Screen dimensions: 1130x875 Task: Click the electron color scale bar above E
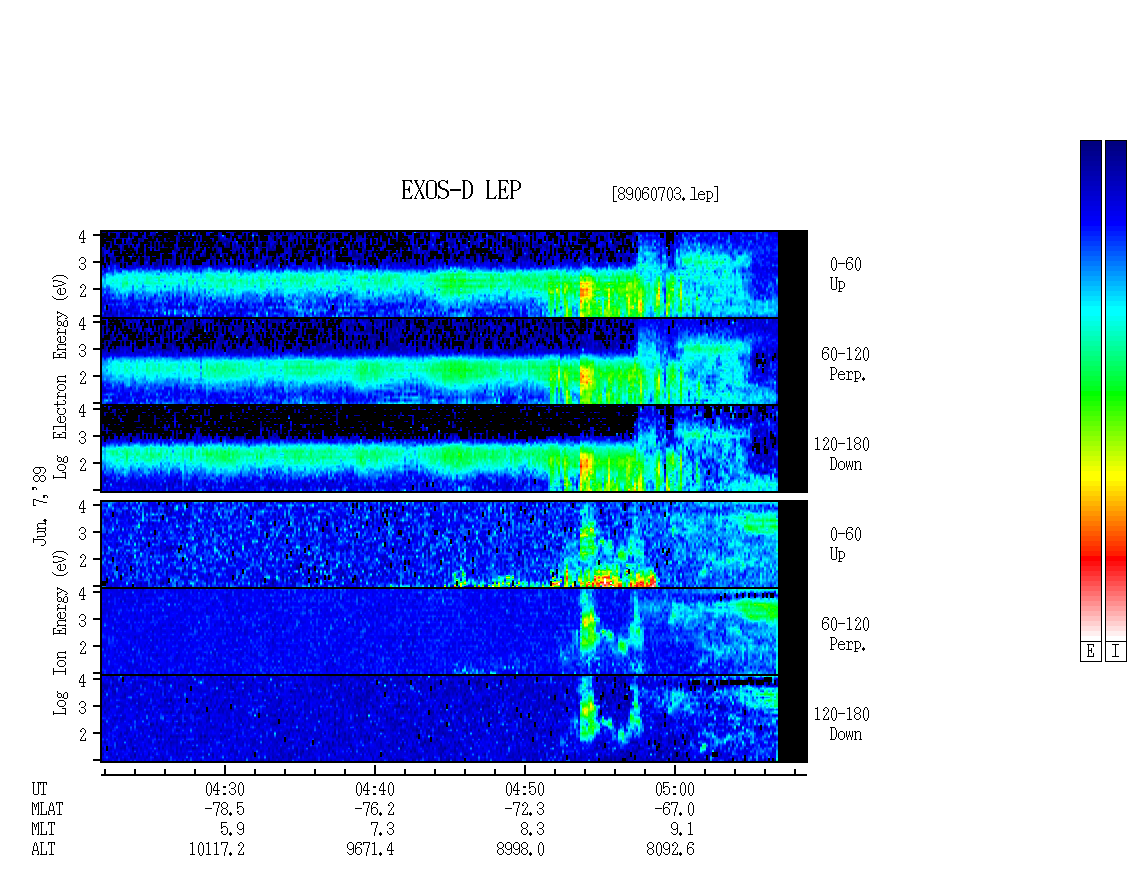click(x=1090, y=390)
